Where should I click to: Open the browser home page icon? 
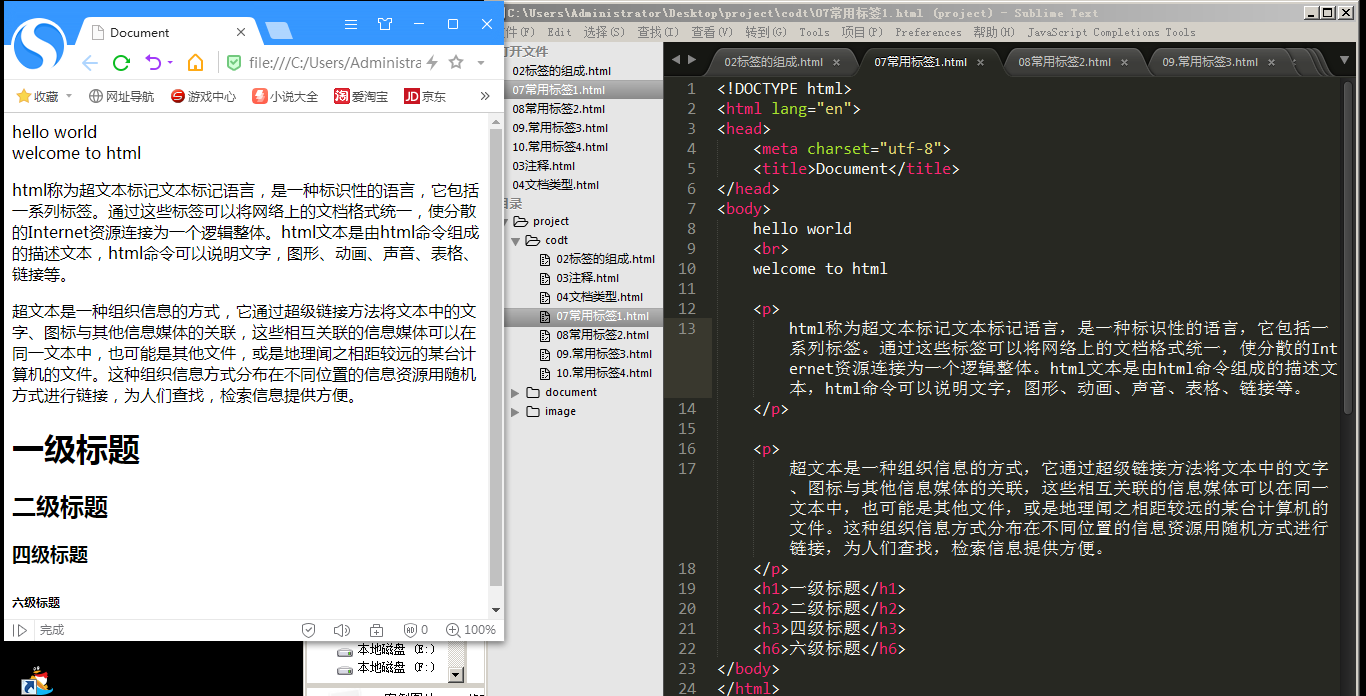tap(196, 63)
